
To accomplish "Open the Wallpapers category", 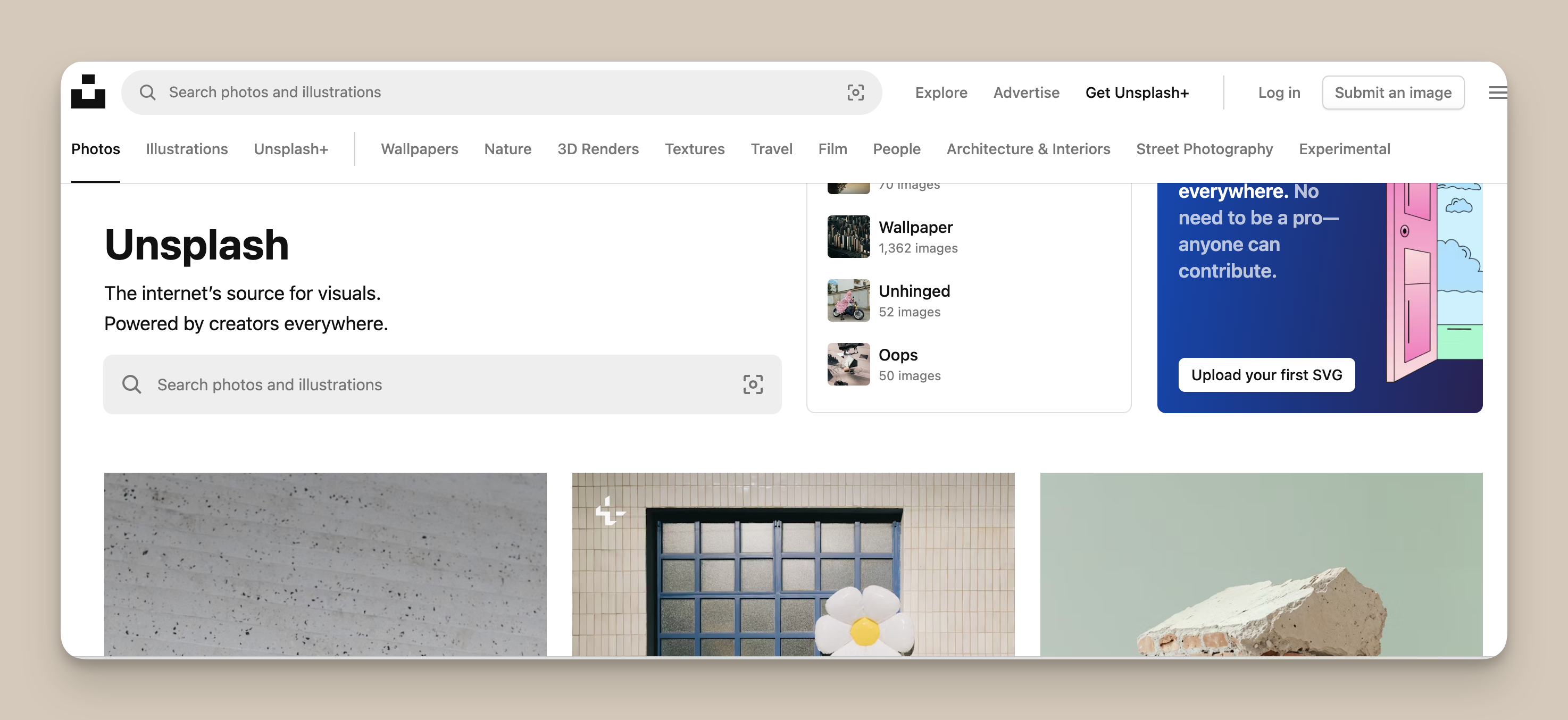I will pos(419,149).
